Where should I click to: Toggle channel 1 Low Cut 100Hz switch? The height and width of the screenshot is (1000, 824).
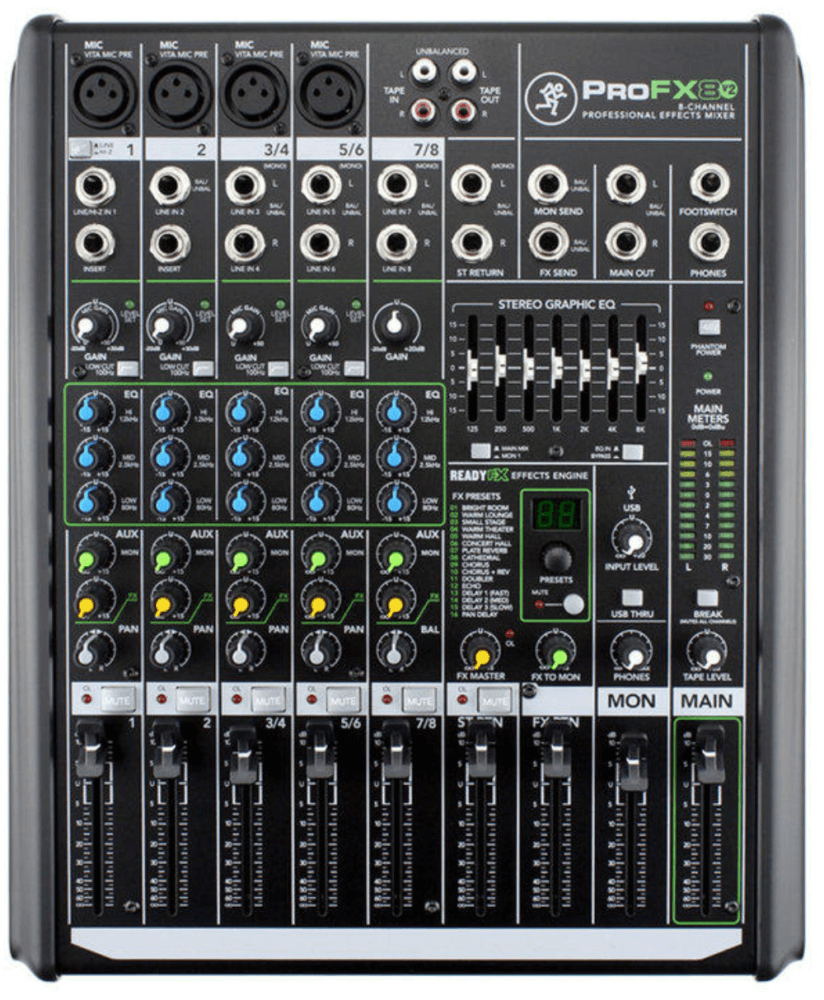pyautogui.click(x=128, y=368)
